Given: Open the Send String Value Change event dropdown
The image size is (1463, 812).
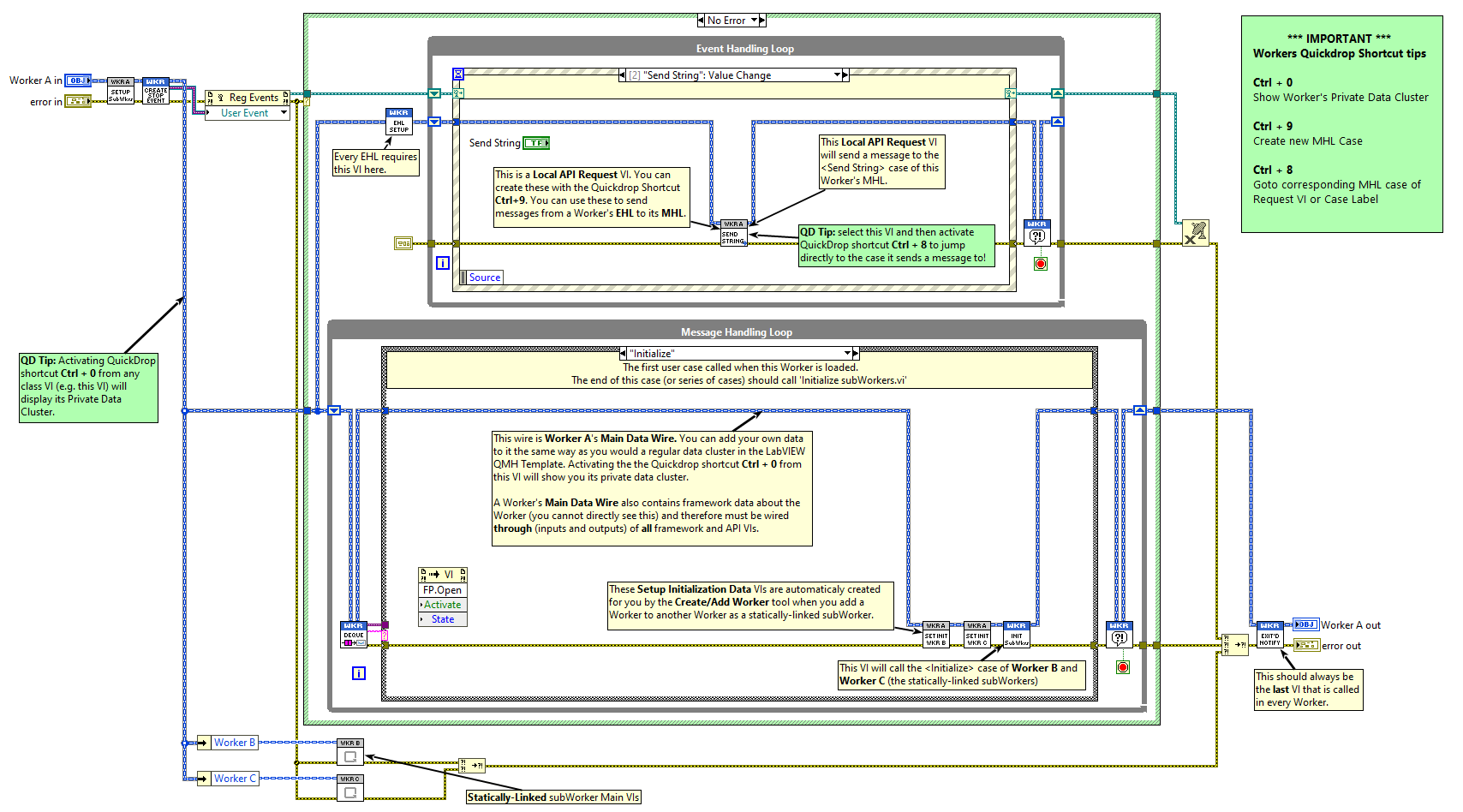Looking at the screenshot, I should [838, 75].
